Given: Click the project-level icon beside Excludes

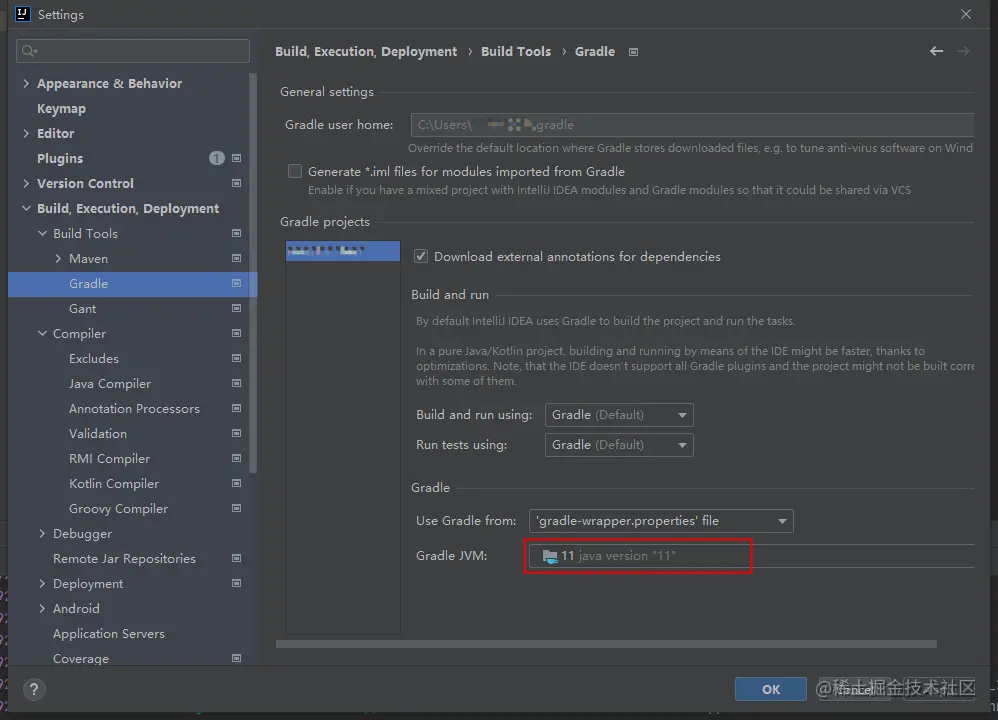Looking at the screenshot, I should pyautogui.click(x=236, y=358).
